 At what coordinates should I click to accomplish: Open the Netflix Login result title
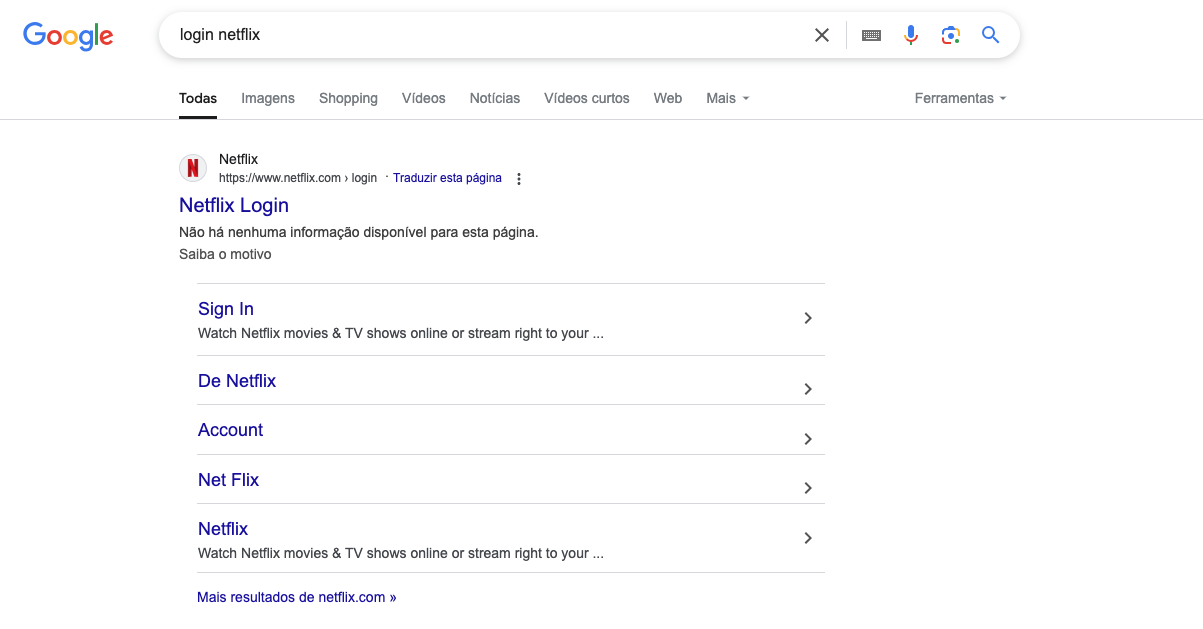tap(234, 205)
